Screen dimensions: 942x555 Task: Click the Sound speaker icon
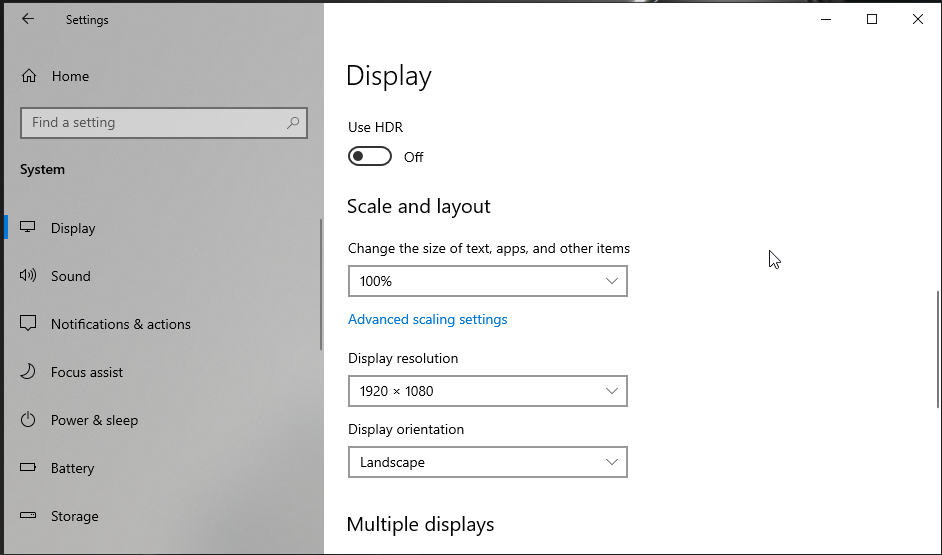(29, 276)
